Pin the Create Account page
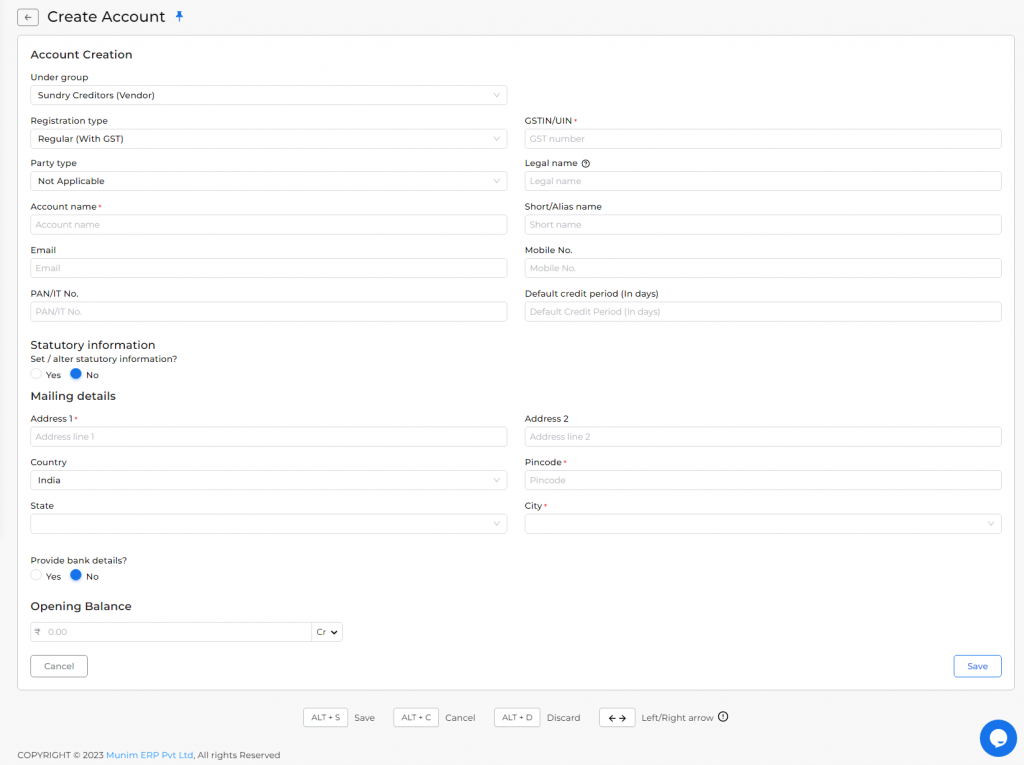 click(x=180, y=17)
